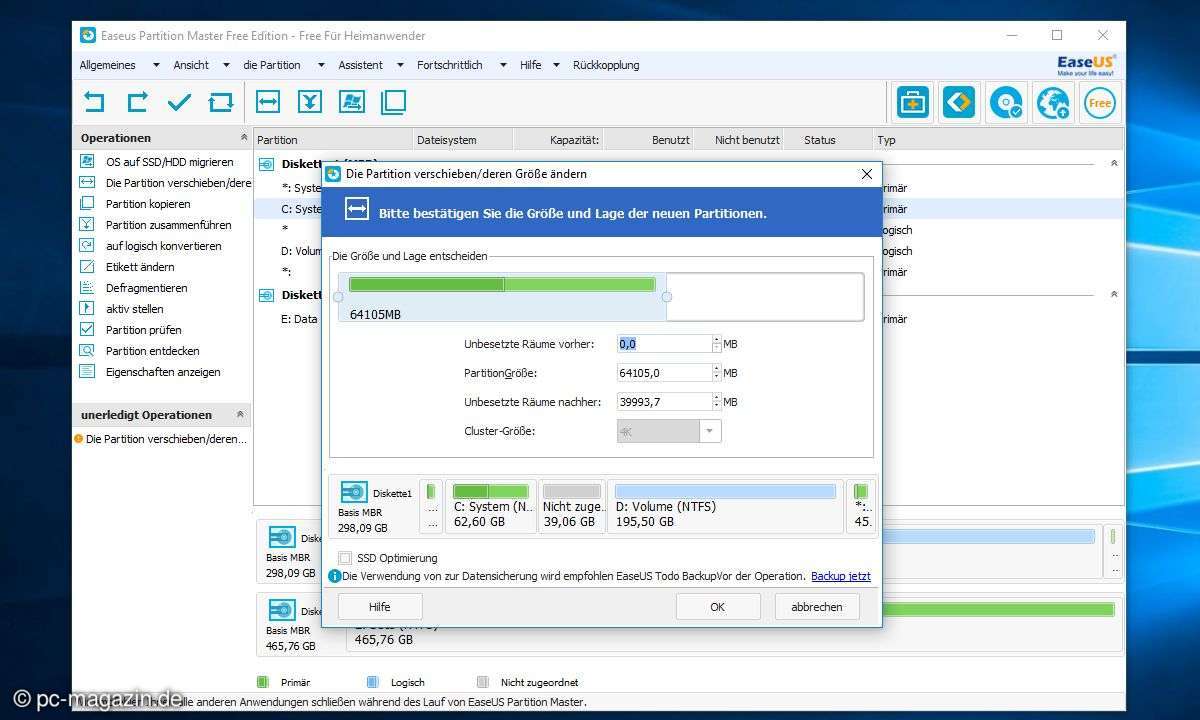The image size is (1200, 720).
Task: Click the Eigenschaften anzeigen icon
Action: tap(87, 372)
